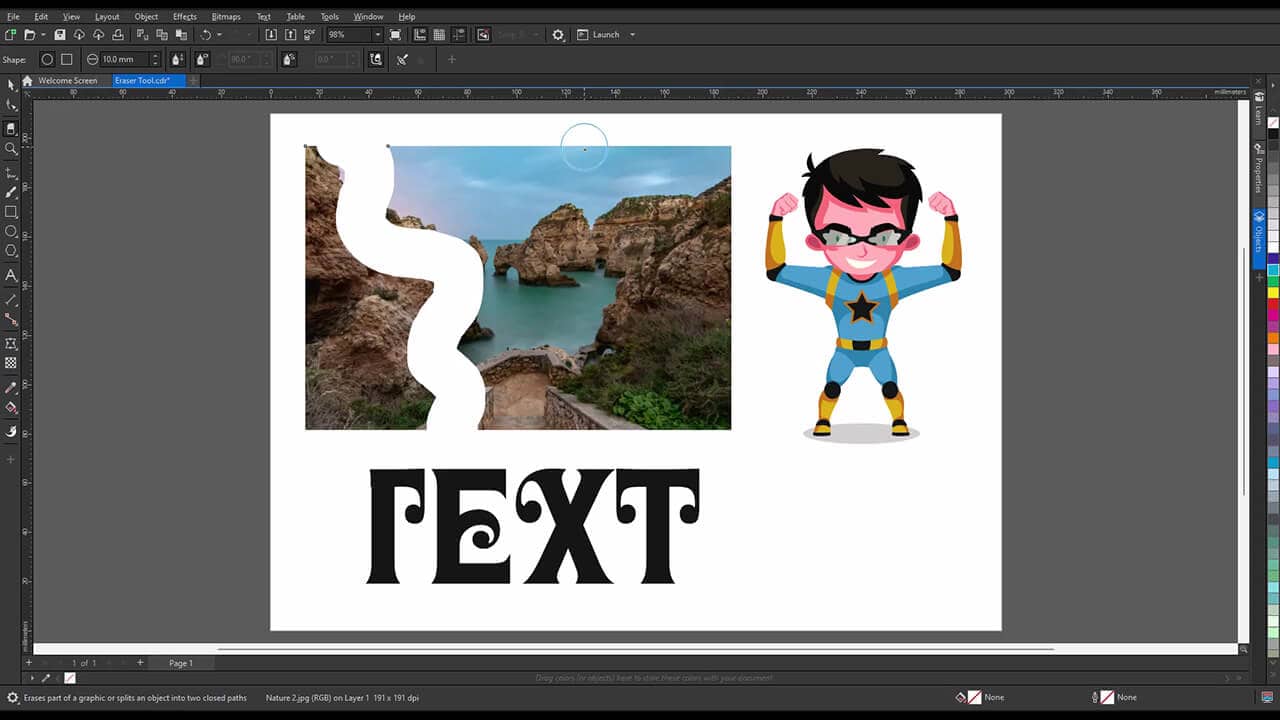Click the Full-screen preview icon
Viewport: 1280px width, 720px height.
(395, 34)
